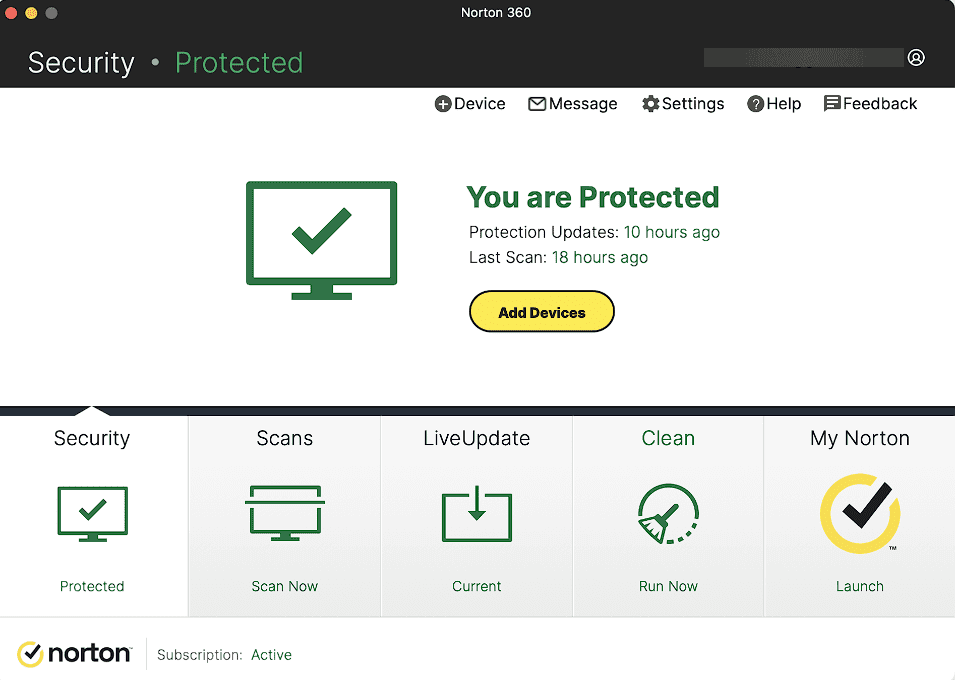Click the 'You are Protected' heading
The image size is (955, 680).
point(593,197)
